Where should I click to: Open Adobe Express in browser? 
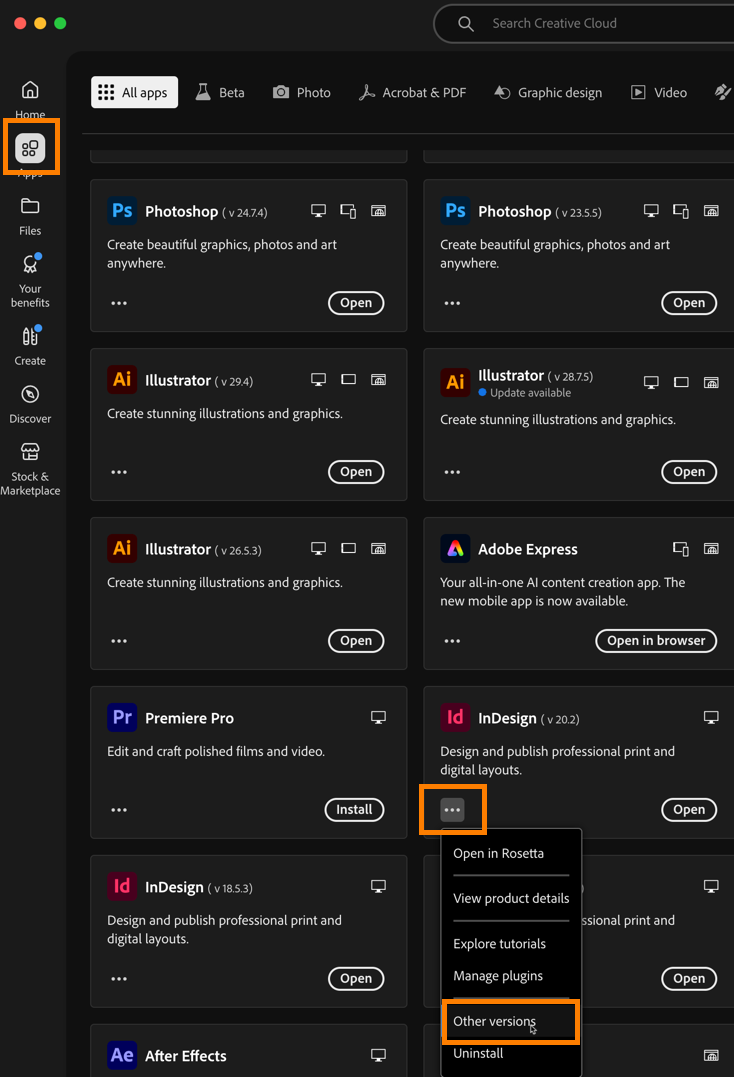656,641
